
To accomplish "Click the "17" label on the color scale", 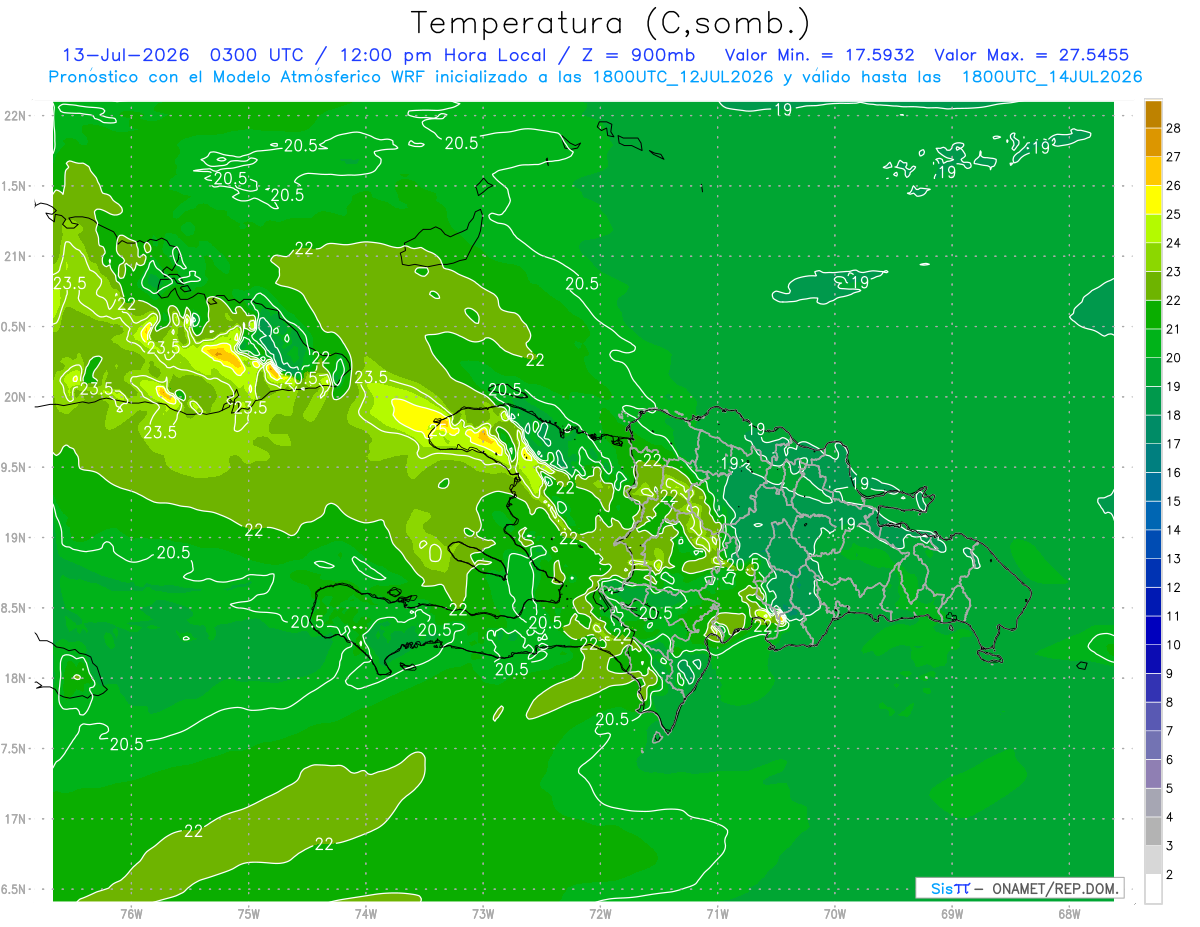I will [1174, 444].
